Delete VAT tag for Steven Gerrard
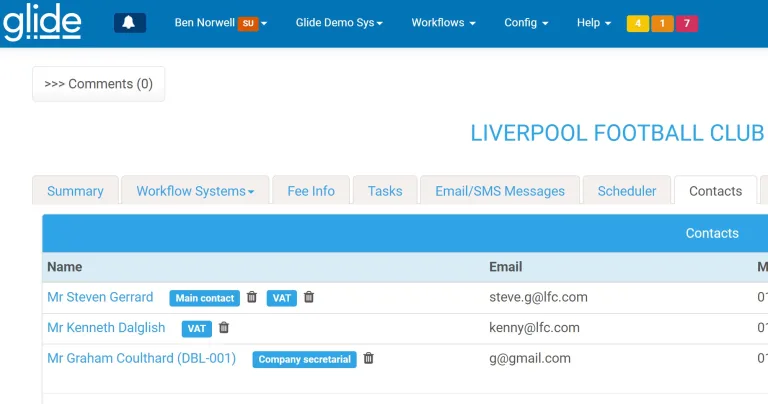 click(309, 297)
